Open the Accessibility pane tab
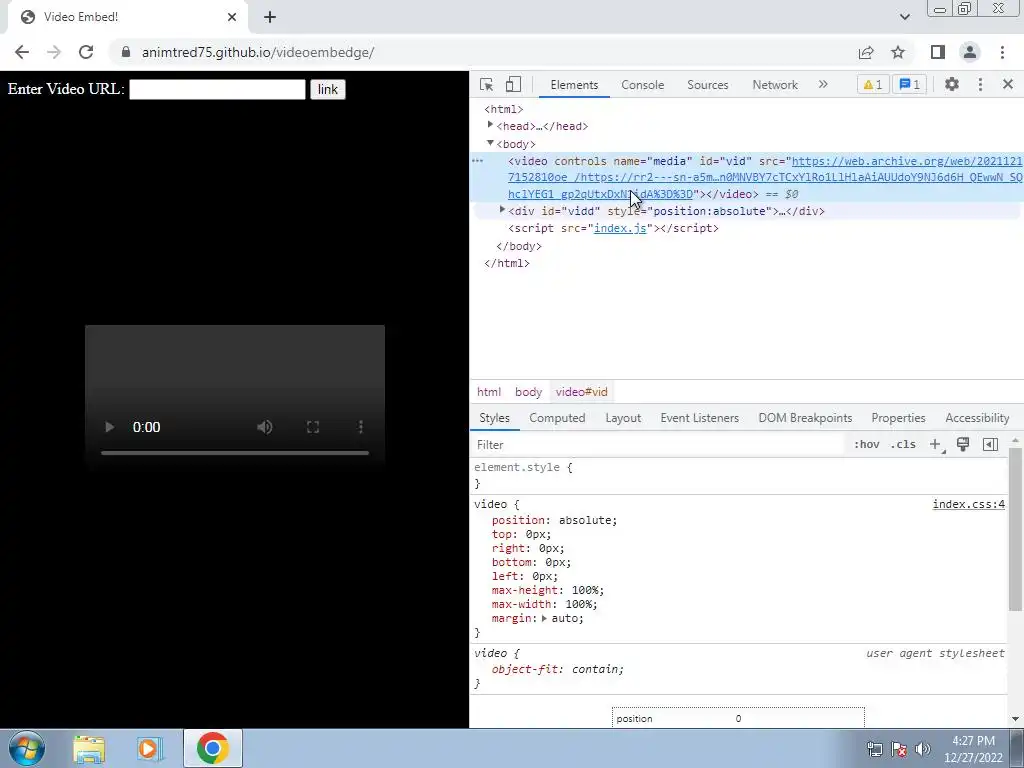This screenshot has width=1024, height=768. (977, 418)
